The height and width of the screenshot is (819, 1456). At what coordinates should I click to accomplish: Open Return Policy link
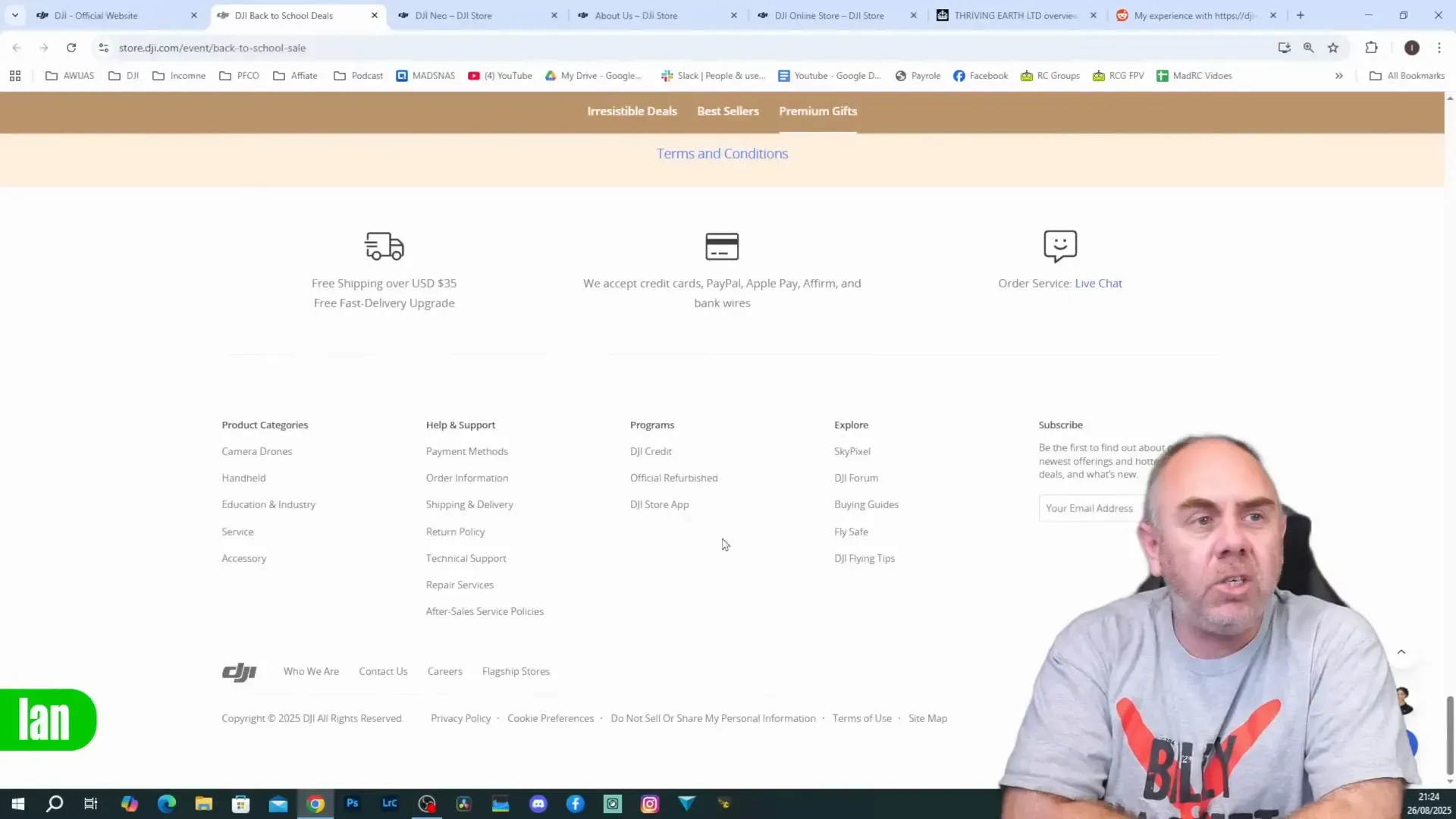455,532
